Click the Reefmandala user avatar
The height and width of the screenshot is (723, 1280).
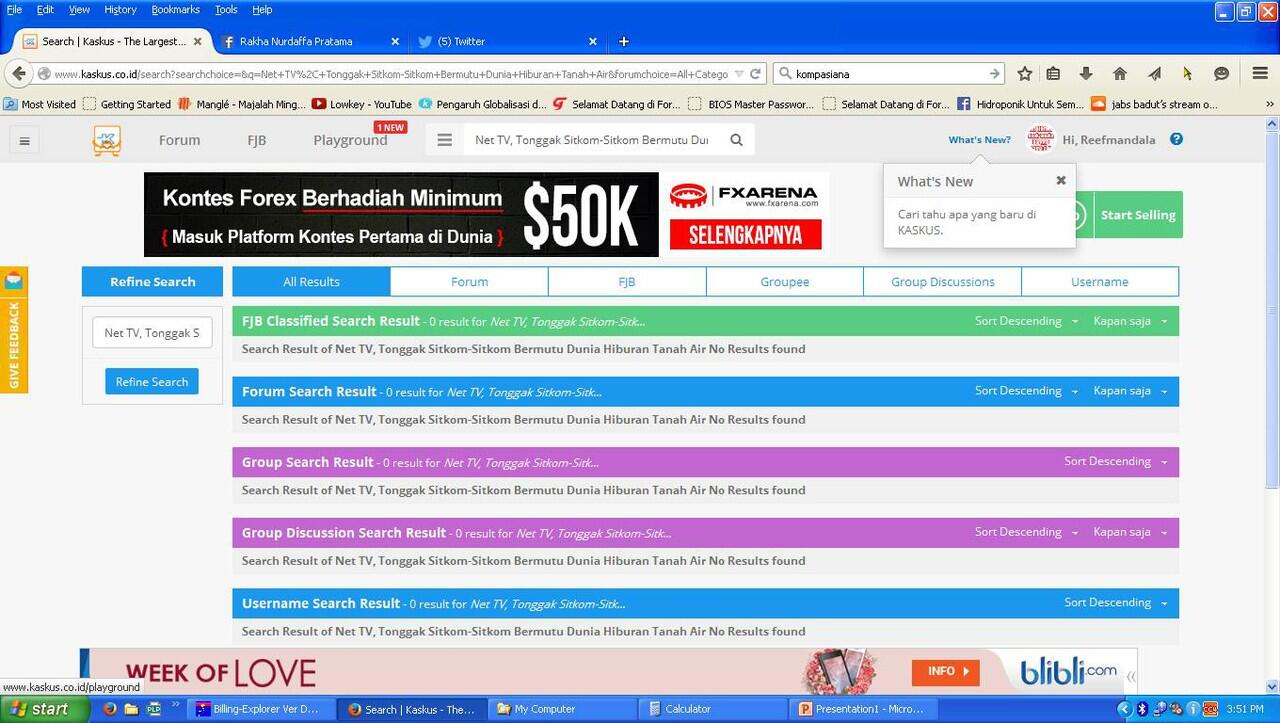pyautogui.click(x=1041, y=139)
